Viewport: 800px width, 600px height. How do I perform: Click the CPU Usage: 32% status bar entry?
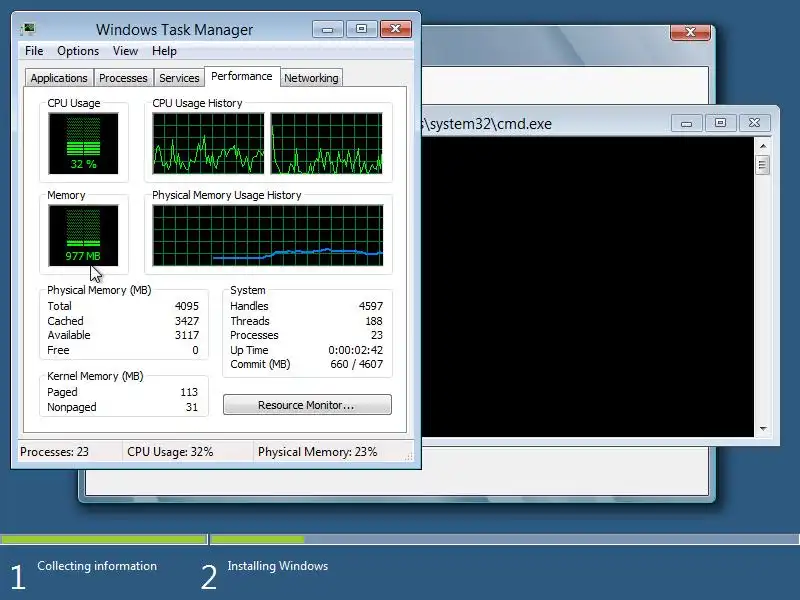click(x=170, y=452)
